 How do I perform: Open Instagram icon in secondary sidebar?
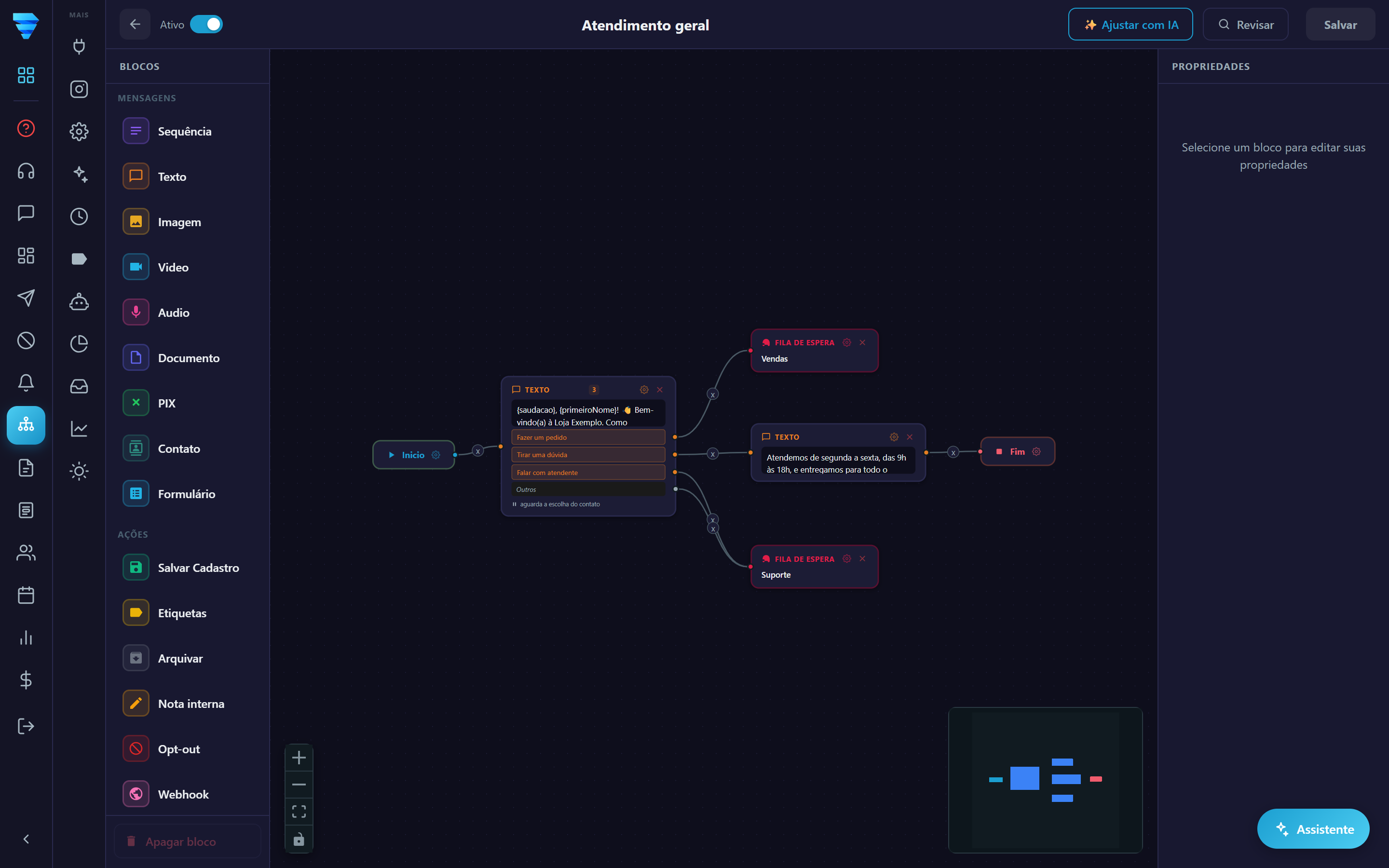(x=79, y=89)
